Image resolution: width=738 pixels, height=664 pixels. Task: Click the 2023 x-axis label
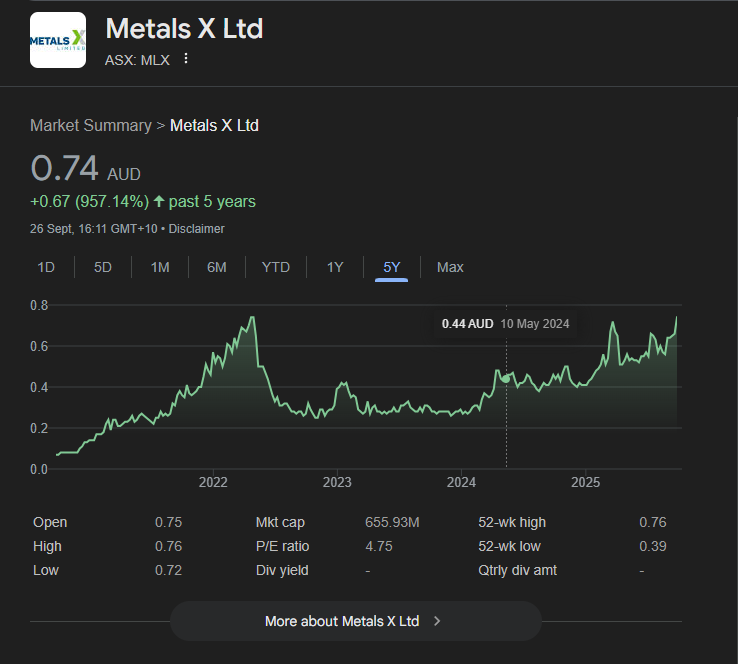tap(337, 482)
